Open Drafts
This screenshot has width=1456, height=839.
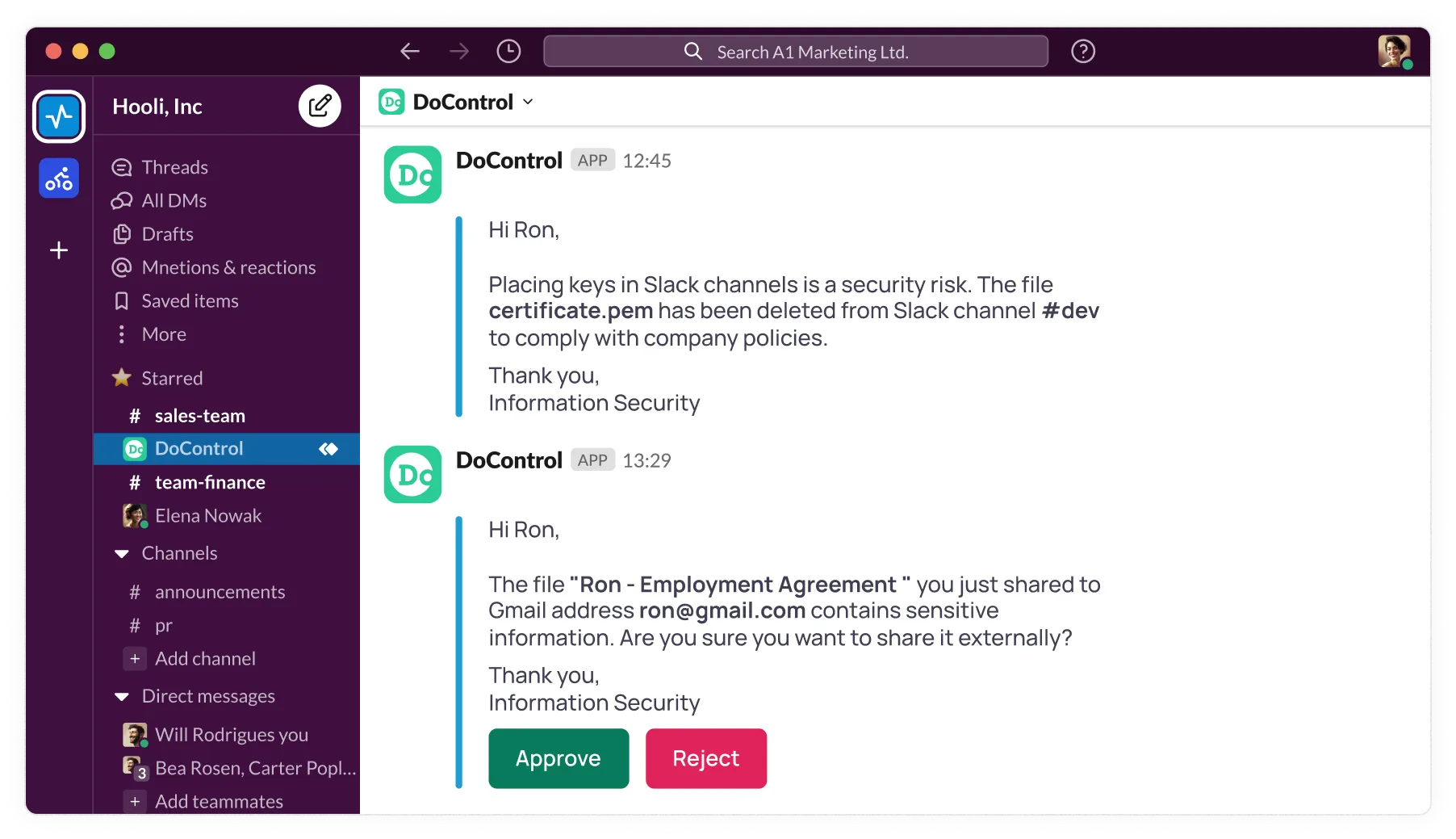166,233
